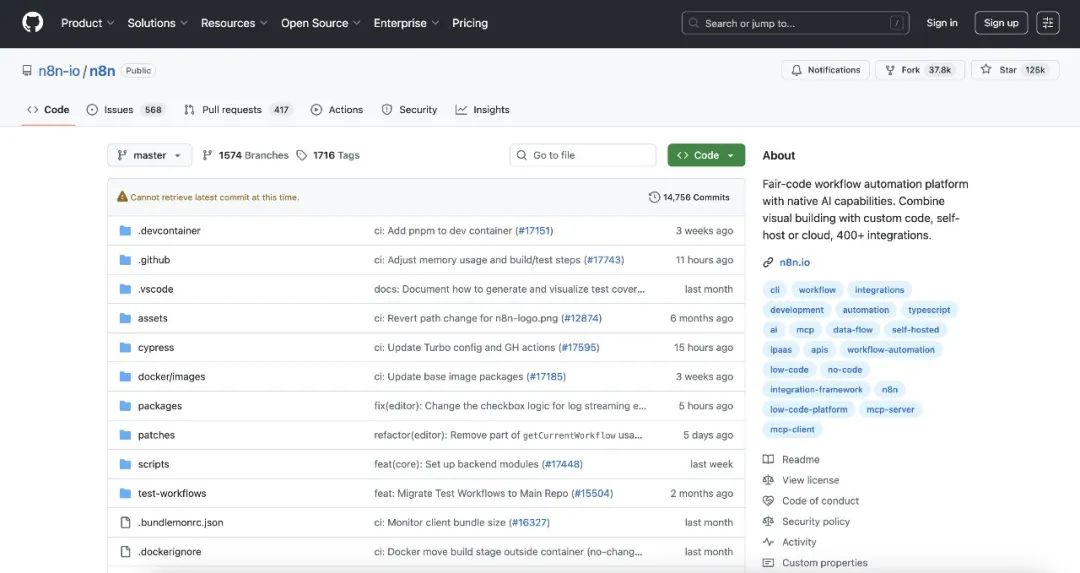The height and width of the screenshot is (573, 1080).
Task: Expand the Product menu
Action: [x=87, y=23]
